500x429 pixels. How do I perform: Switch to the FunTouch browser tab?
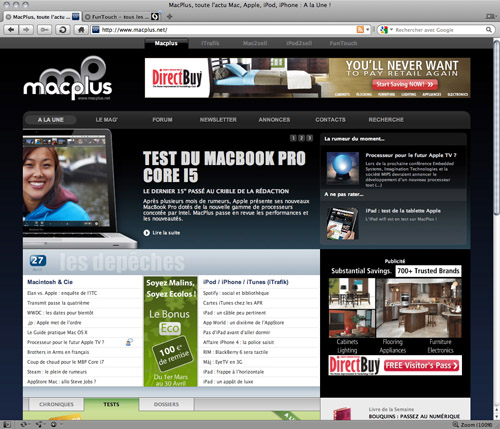tap(121, 16)
